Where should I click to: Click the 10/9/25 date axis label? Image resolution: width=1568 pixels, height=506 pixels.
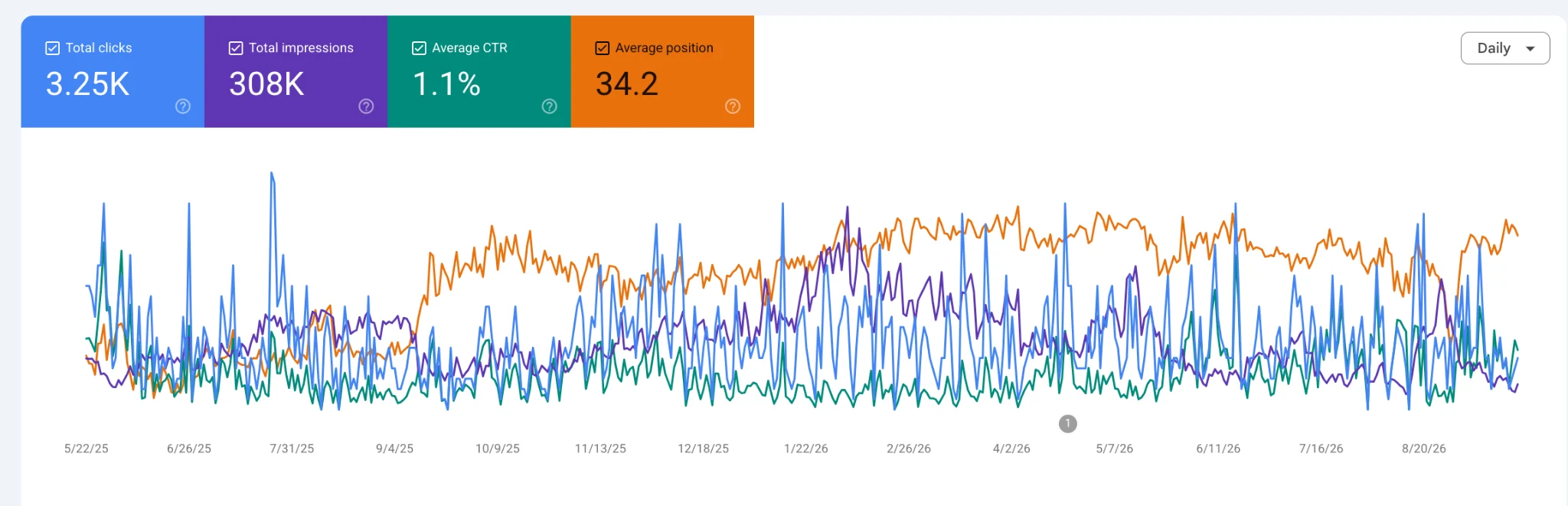point(498,449)
